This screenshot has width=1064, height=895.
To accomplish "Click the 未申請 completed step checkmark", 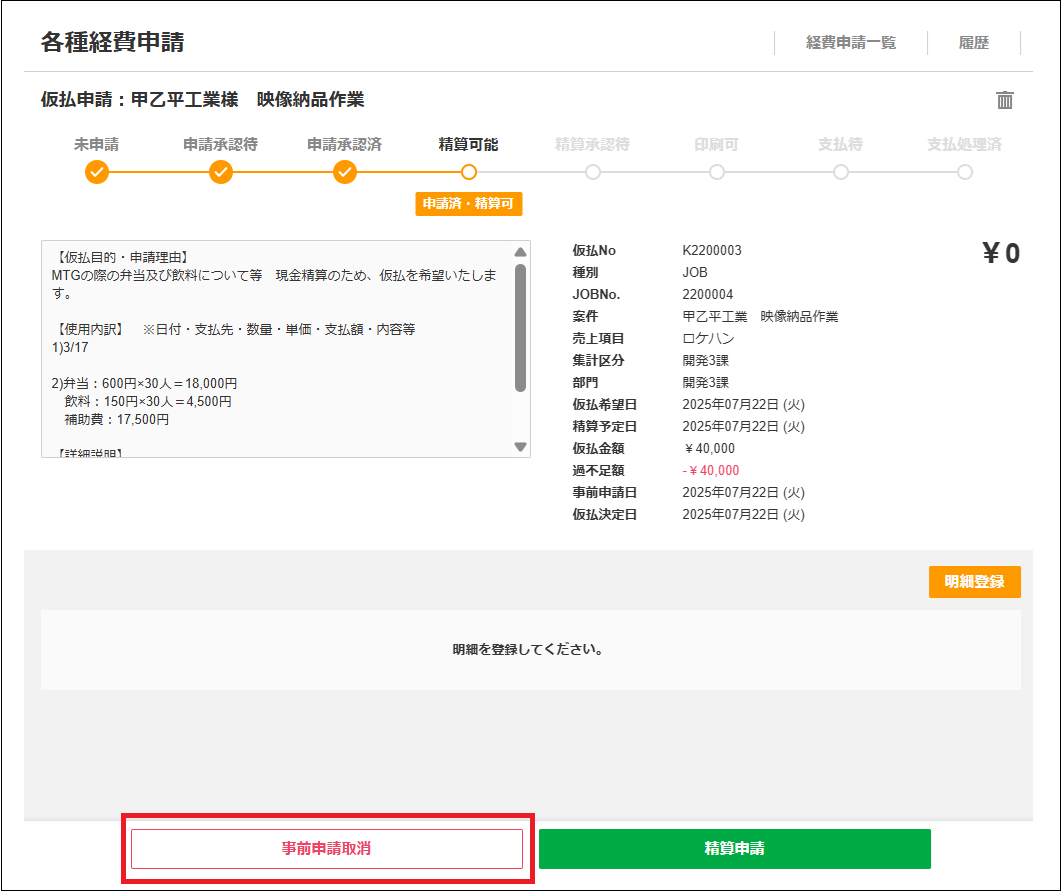I will pyautogui.click(x=97, y=172).
